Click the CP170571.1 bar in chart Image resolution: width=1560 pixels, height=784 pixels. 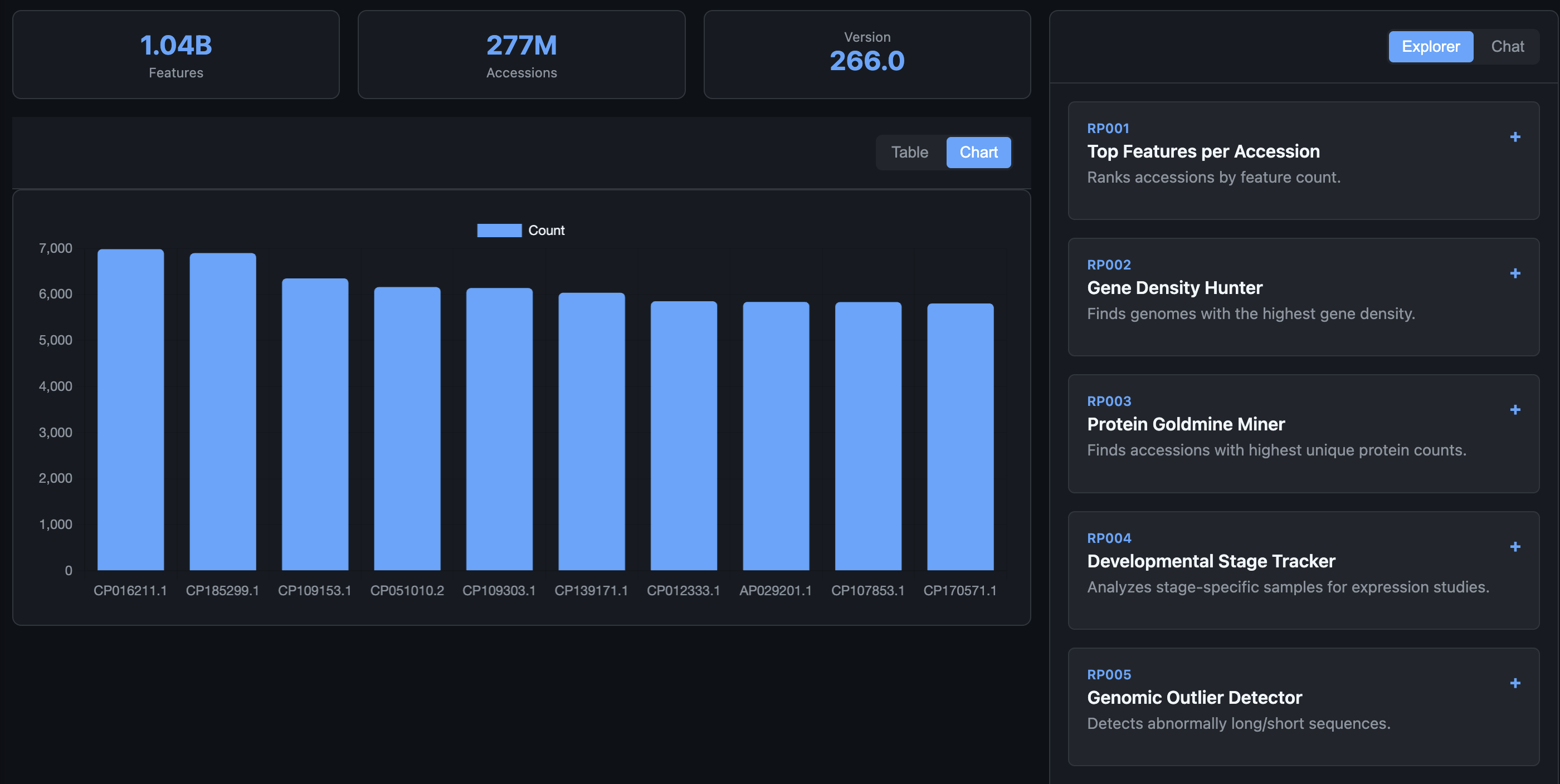pos(960,436)
